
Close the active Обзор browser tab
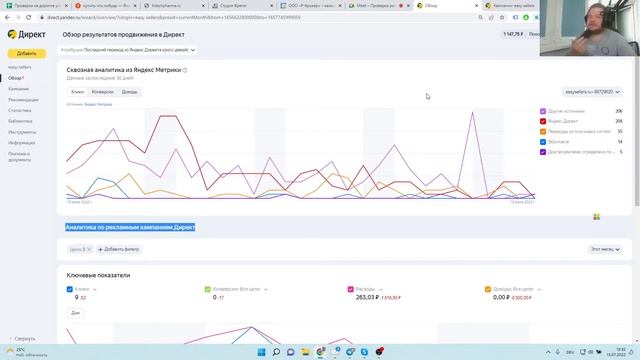476,6
